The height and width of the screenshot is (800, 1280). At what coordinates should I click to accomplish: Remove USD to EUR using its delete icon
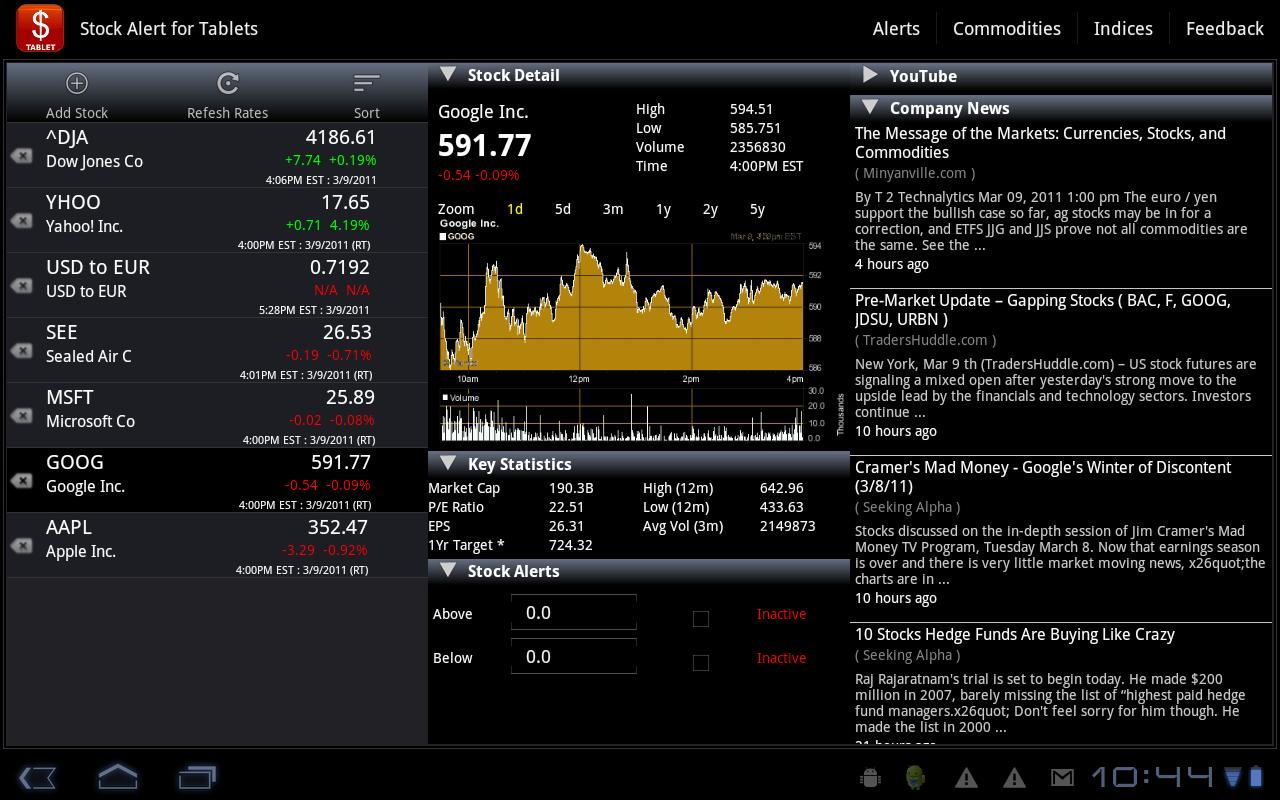21,286
